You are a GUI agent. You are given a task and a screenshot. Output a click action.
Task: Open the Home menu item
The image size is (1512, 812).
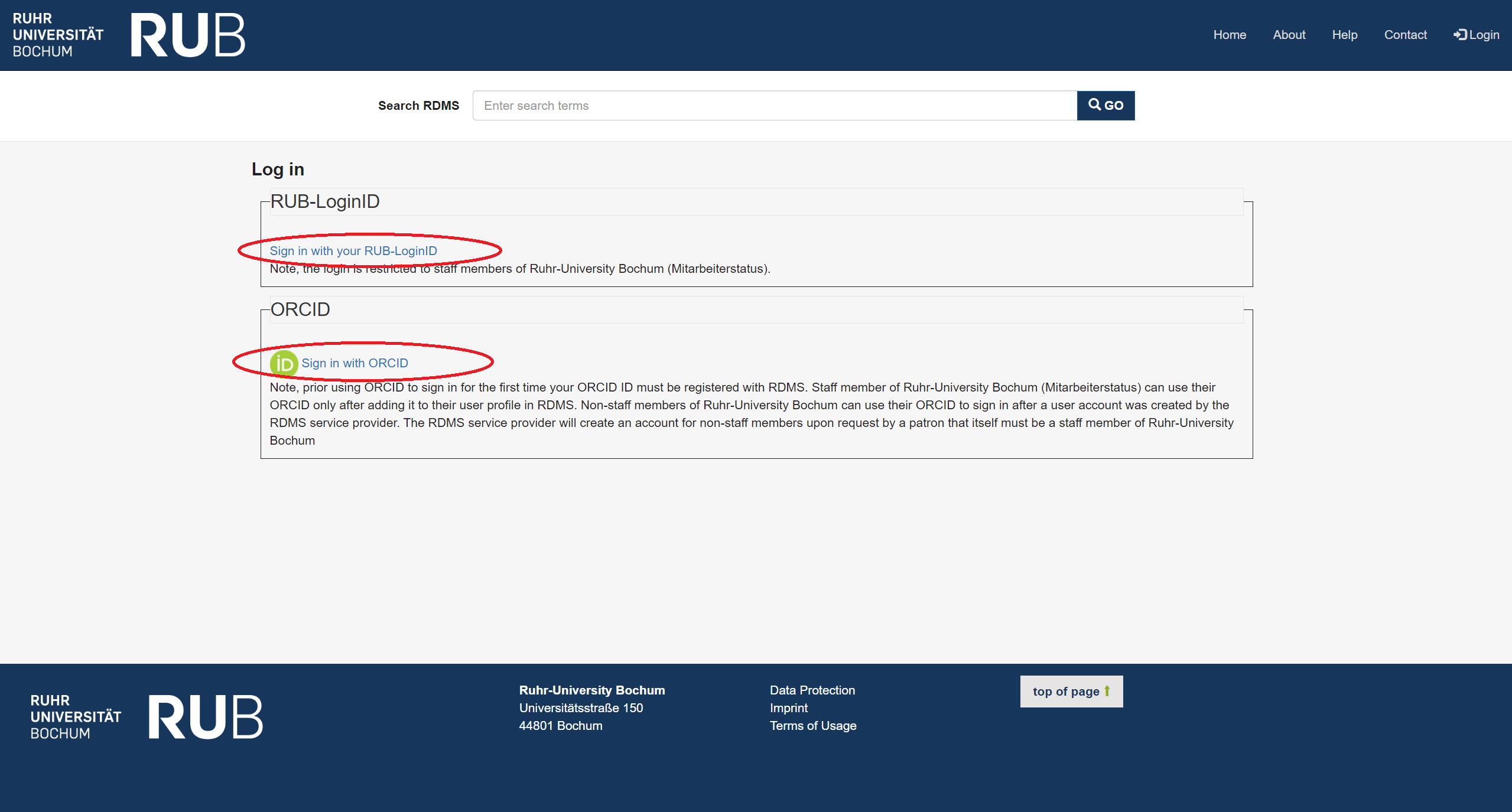click(x=1230, y=35)
